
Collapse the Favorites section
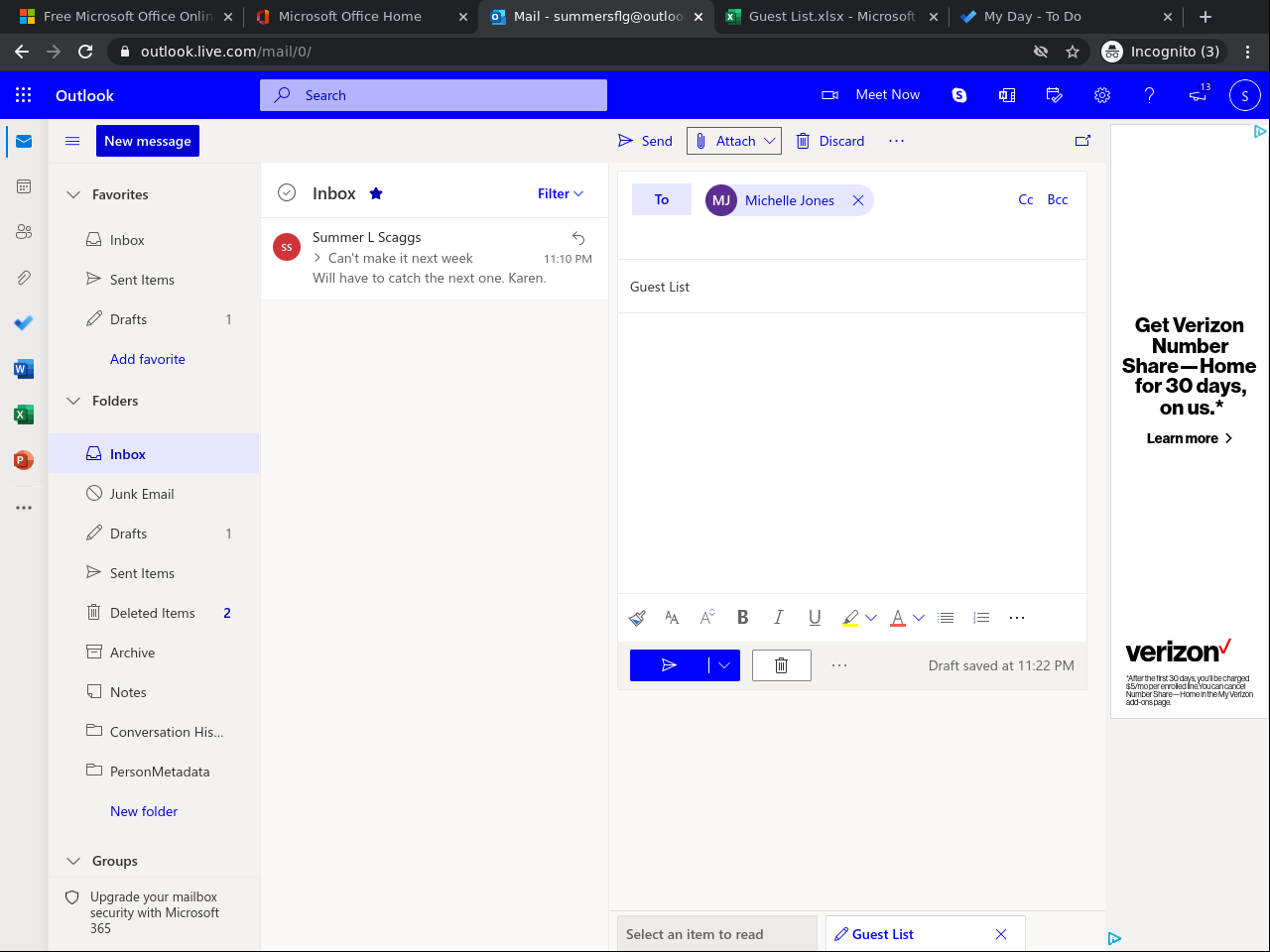click(73, 194)
